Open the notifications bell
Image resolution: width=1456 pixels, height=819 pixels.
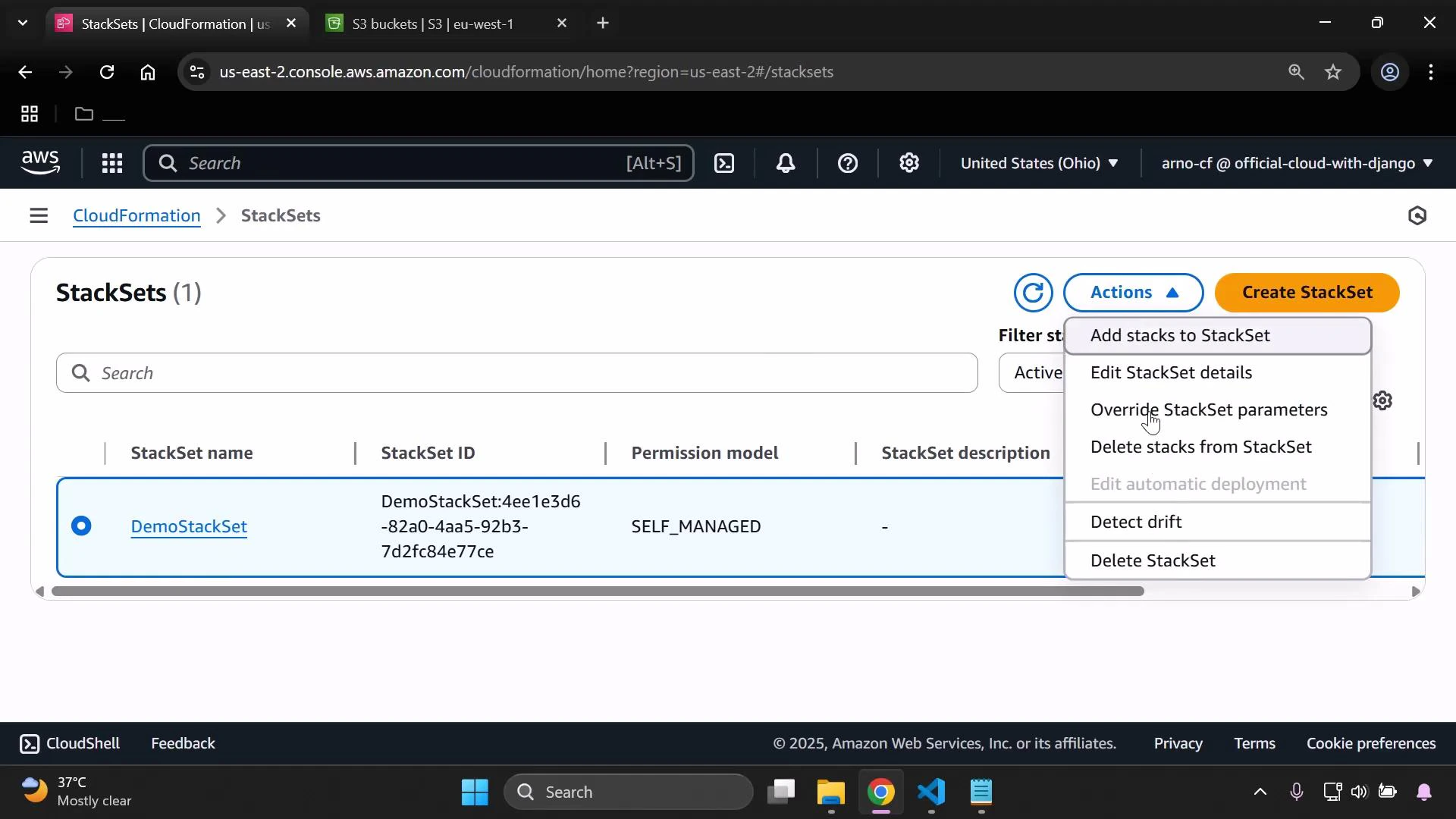[x=786, y=163]
